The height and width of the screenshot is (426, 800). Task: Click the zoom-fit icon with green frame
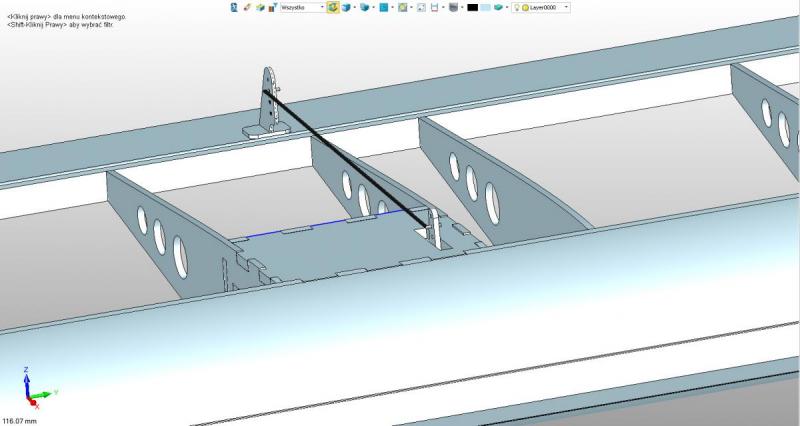[402, 7]
